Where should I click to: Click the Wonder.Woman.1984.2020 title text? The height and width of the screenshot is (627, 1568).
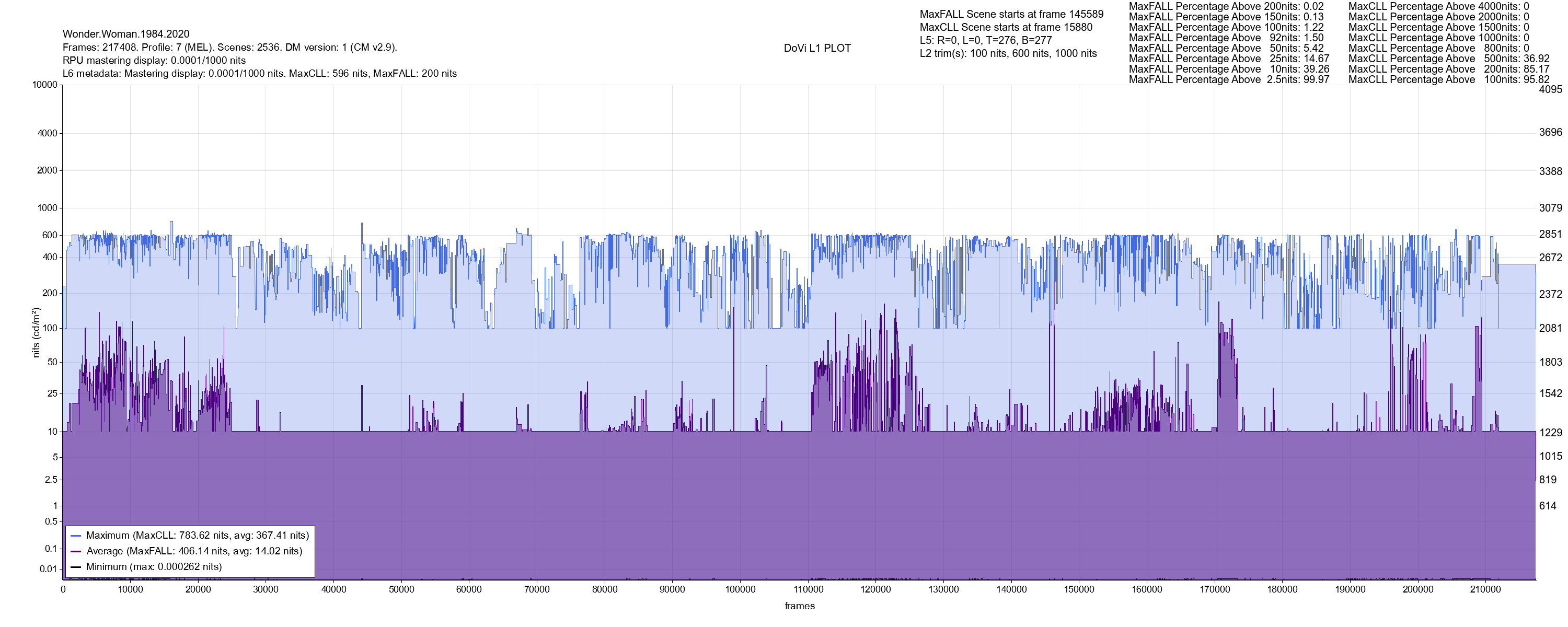126,34
